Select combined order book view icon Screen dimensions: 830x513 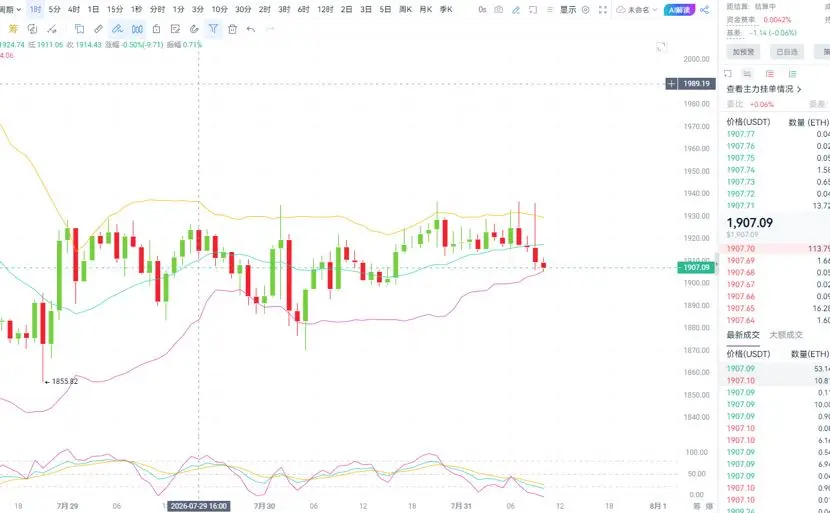[747, 74]
